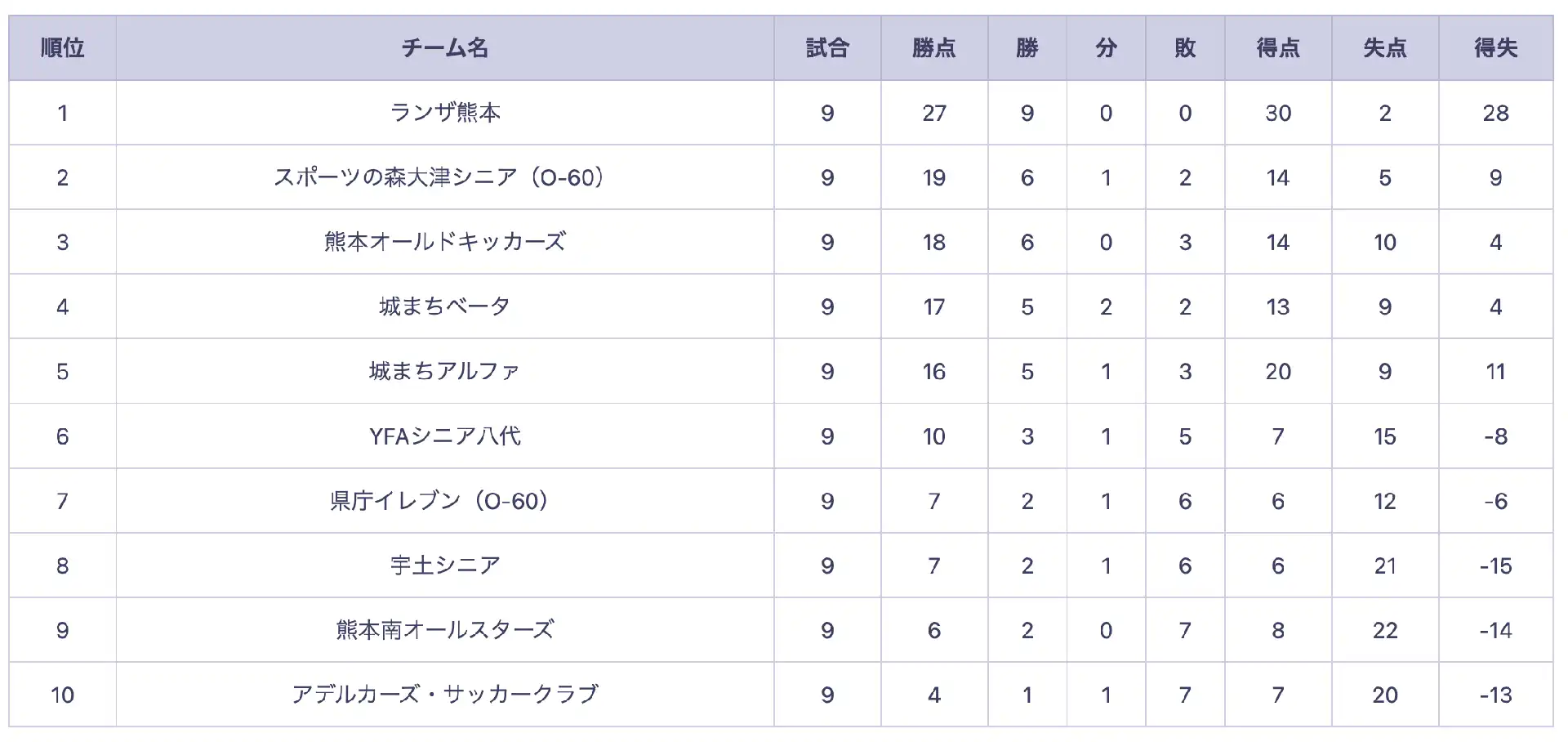Select the 失点 column header
Viewport: 1568px width, 742px height.
1385,48
